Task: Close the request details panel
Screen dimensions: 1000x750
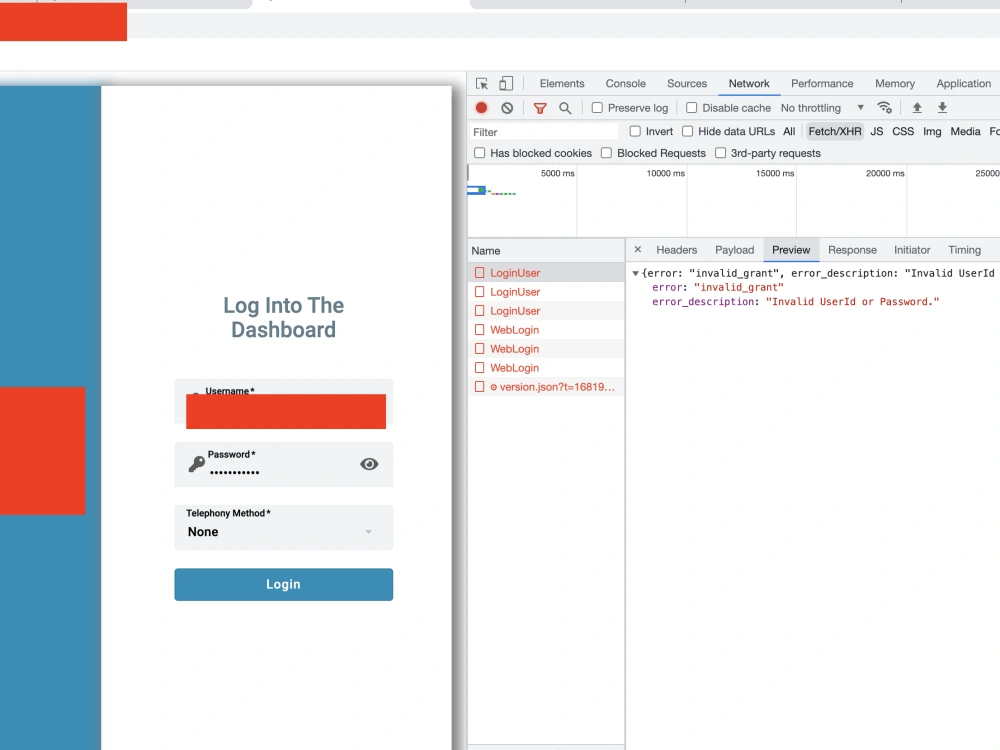Action: (x=638, y=249)
